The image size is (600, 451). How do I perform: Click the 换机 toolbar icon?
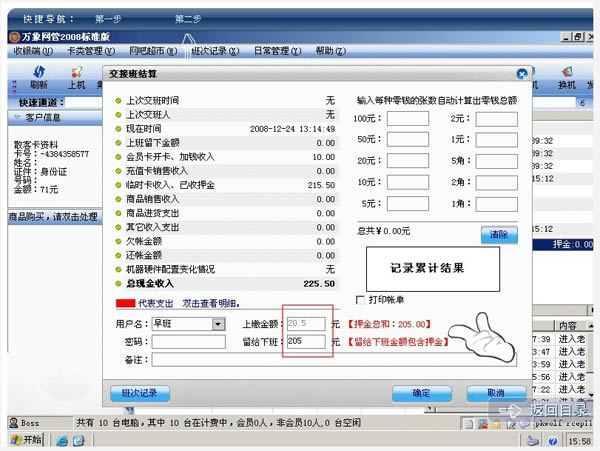point(567,77)
